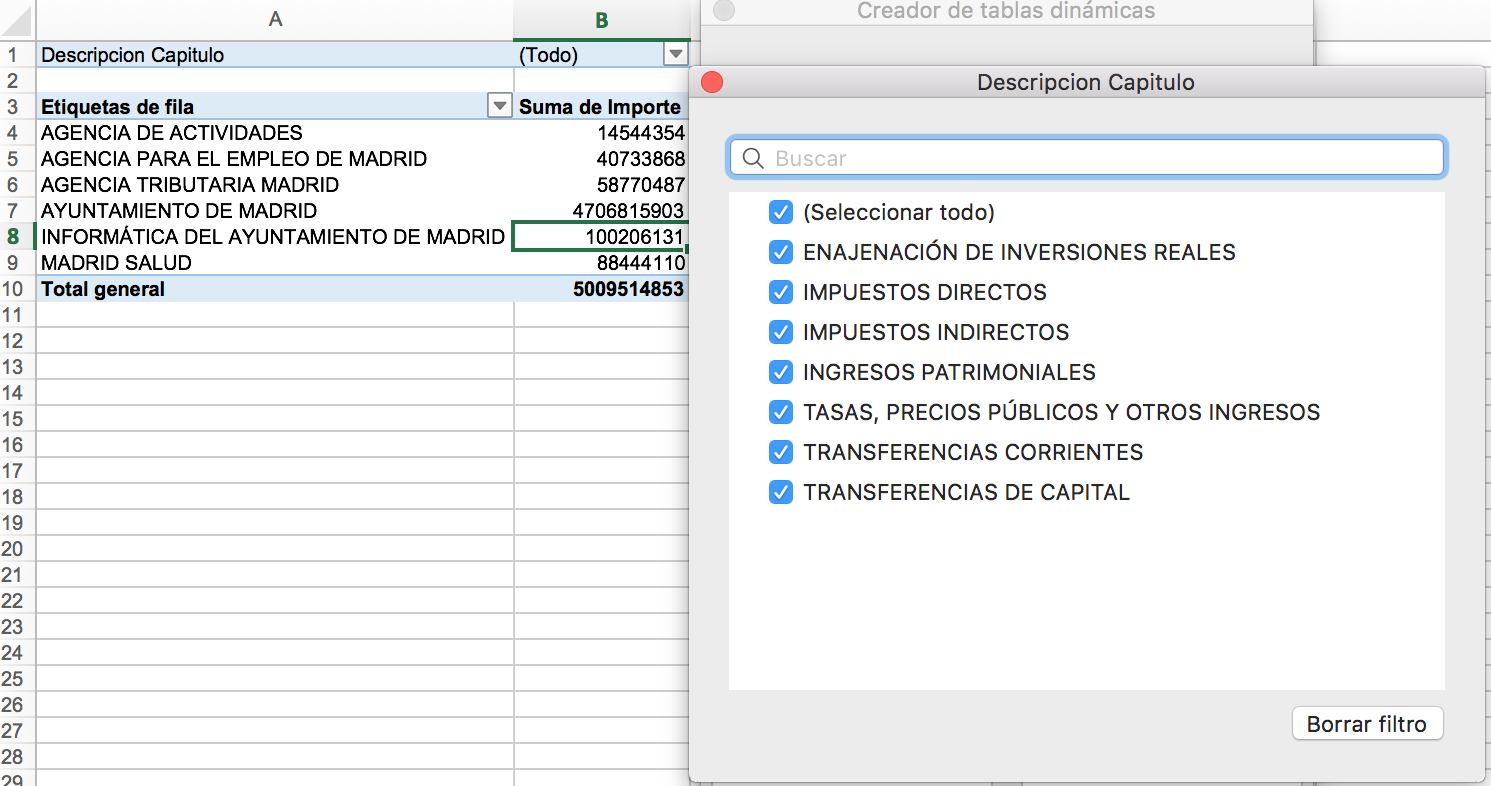1491x786 pixels.
Task: Focus the Buscar search field
Action: [x=1086, y=158]
